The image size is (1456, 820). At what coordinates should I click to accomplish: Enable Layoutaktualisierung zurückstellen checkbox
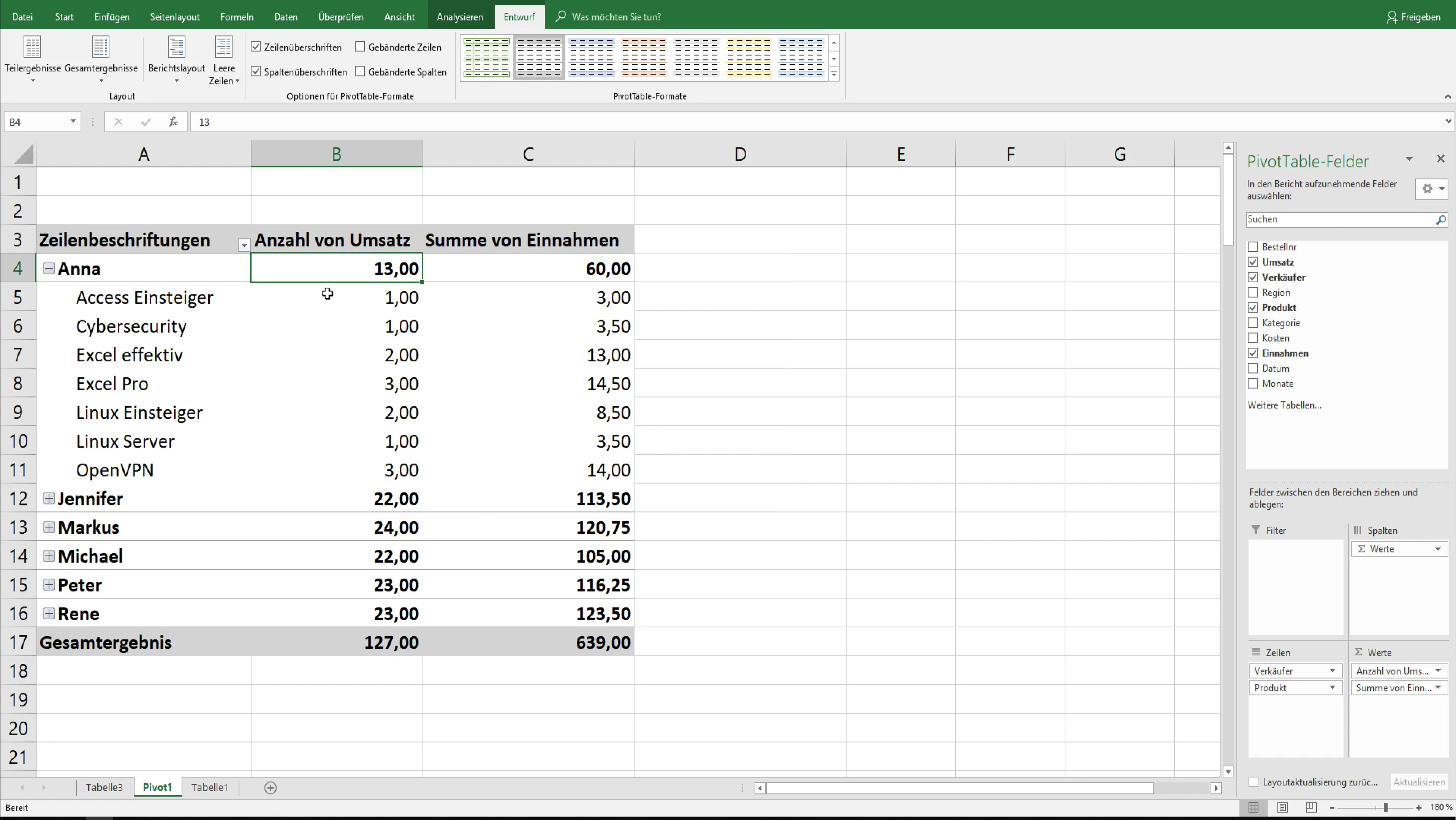click(x=1253, y=782)
